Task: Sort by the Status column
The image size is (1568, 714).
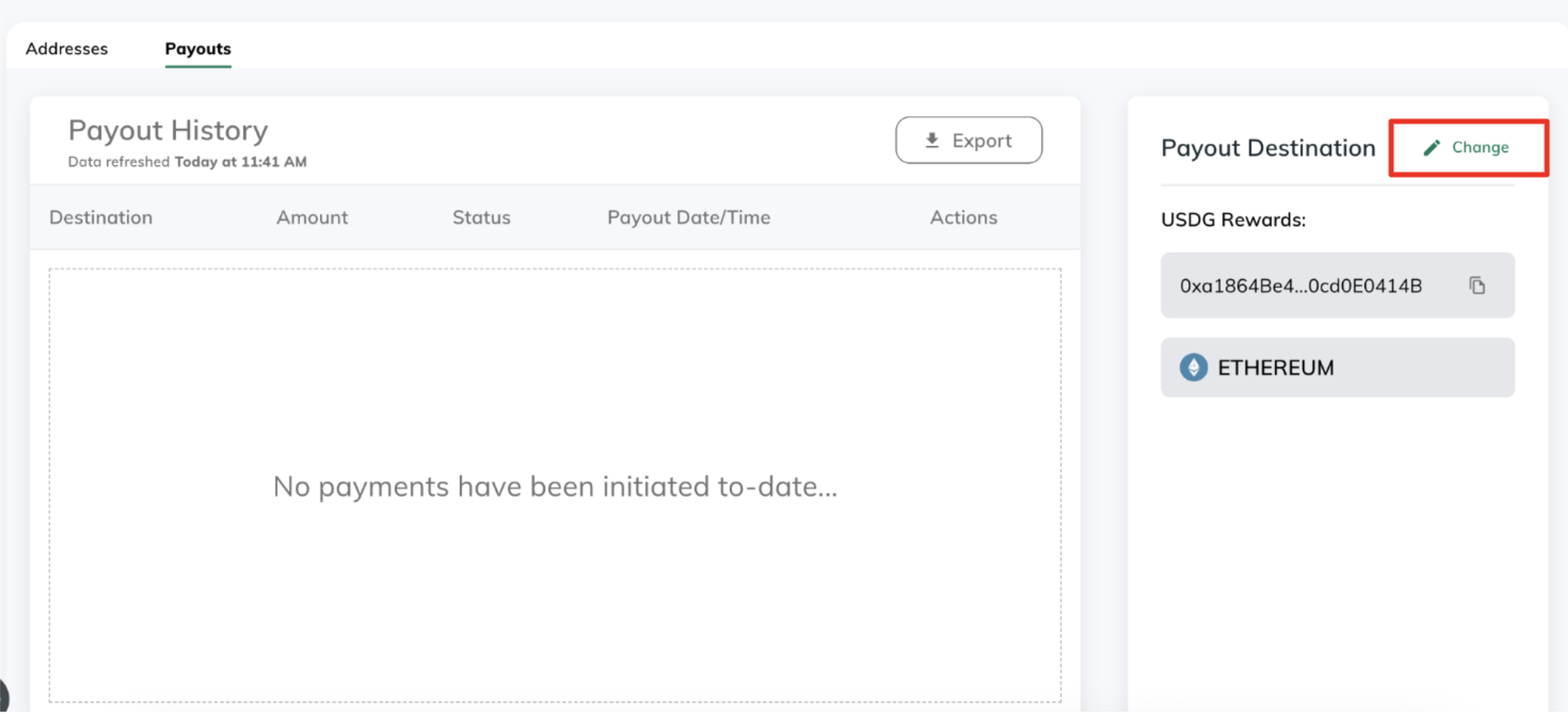Action: click(481, 217)
